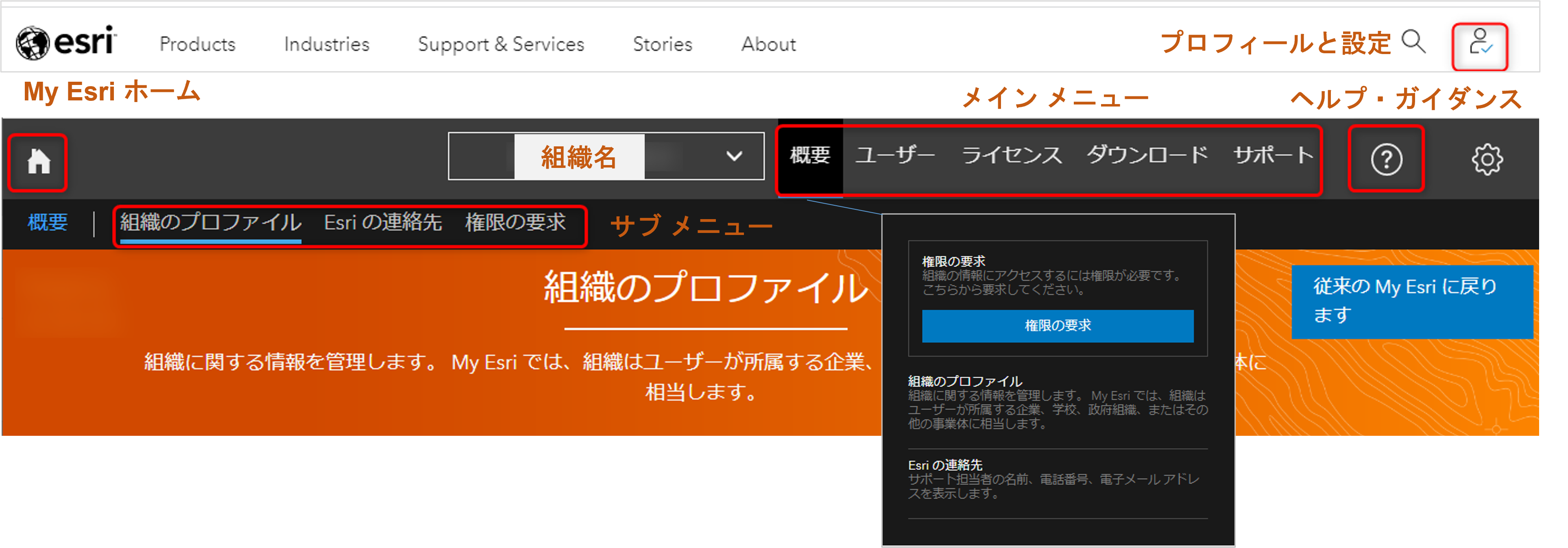The width and height of the screenshot is (1568, 548).
Task: Open the Products menu
Action: pos(197,44)
